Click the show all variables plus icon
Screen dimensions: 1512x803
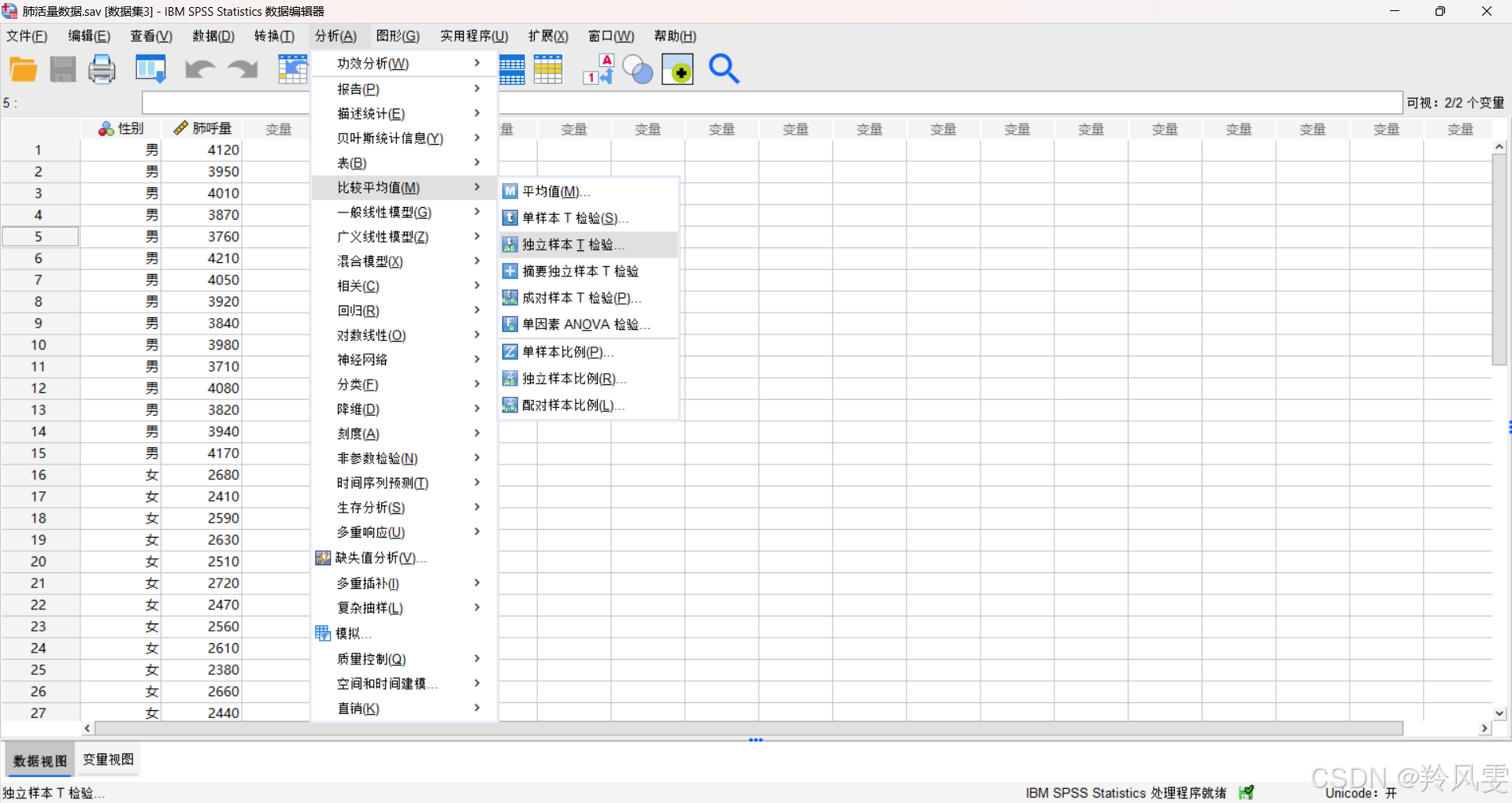point(677,69)
